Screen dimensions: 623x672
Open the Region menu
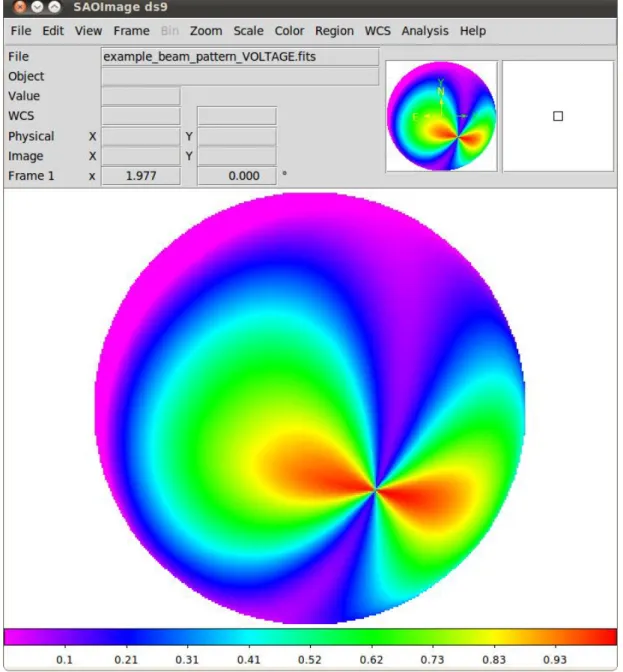tap(335, 31)
